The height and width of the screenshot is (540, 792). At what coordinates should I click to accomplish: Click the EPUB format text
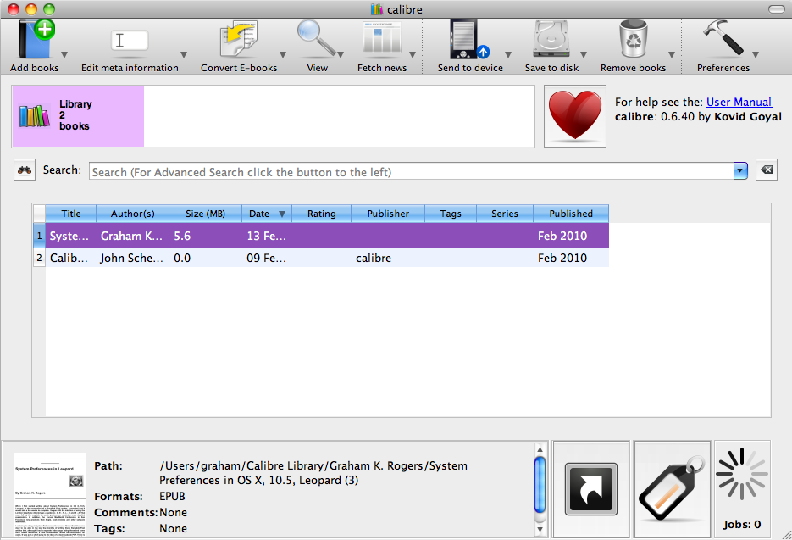coord(172,496)
